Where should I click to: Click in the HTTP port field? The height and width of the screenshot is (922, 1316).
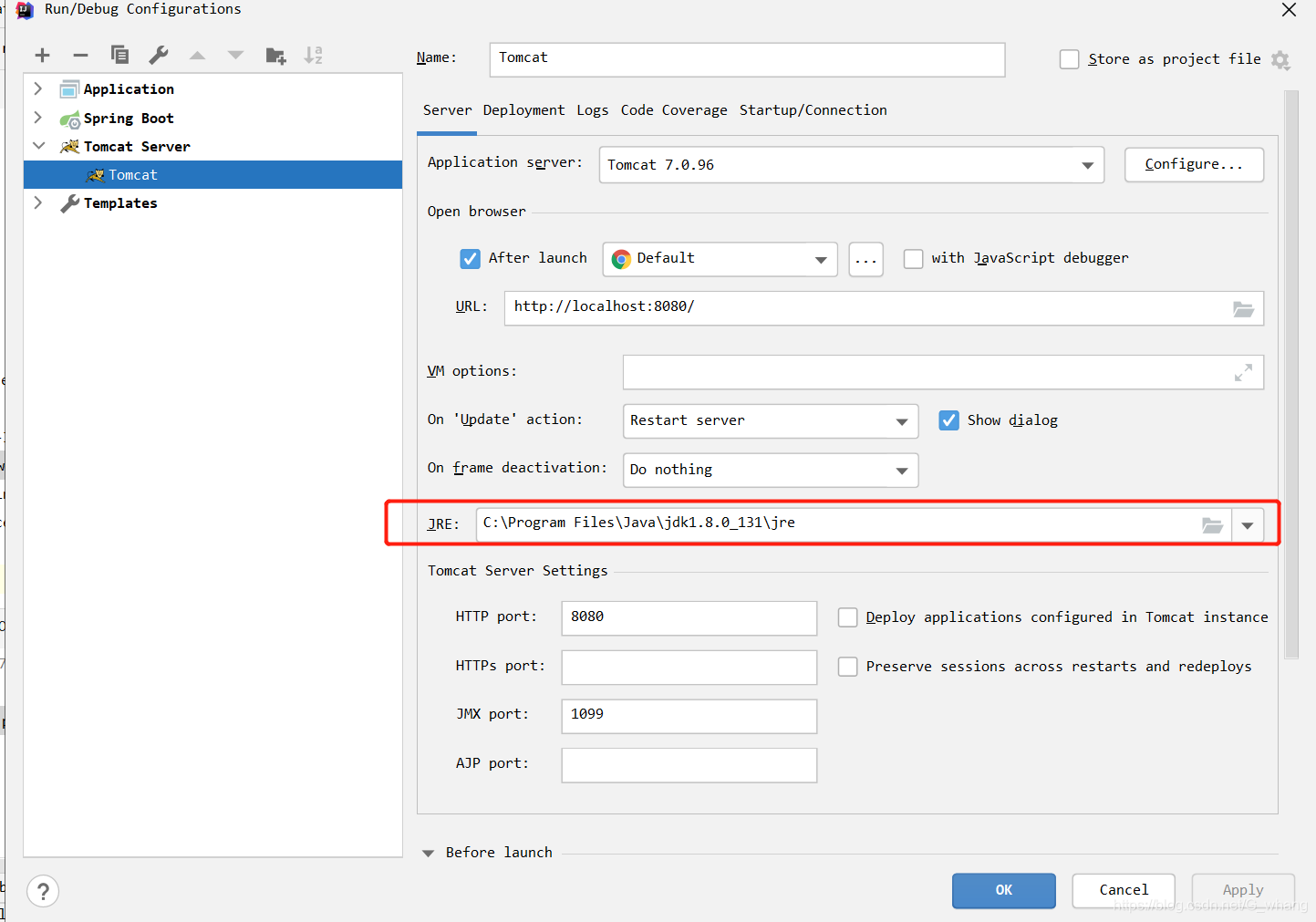click(689, 618)
